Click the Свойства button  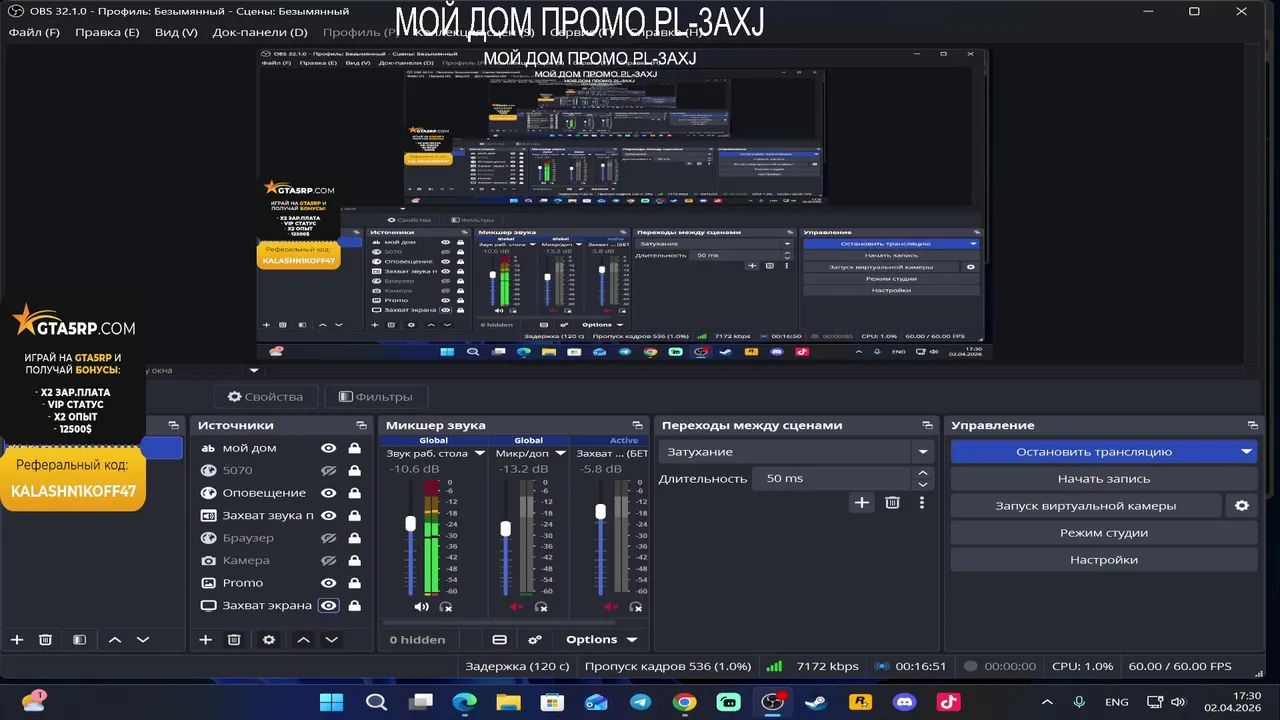(265, 397)
